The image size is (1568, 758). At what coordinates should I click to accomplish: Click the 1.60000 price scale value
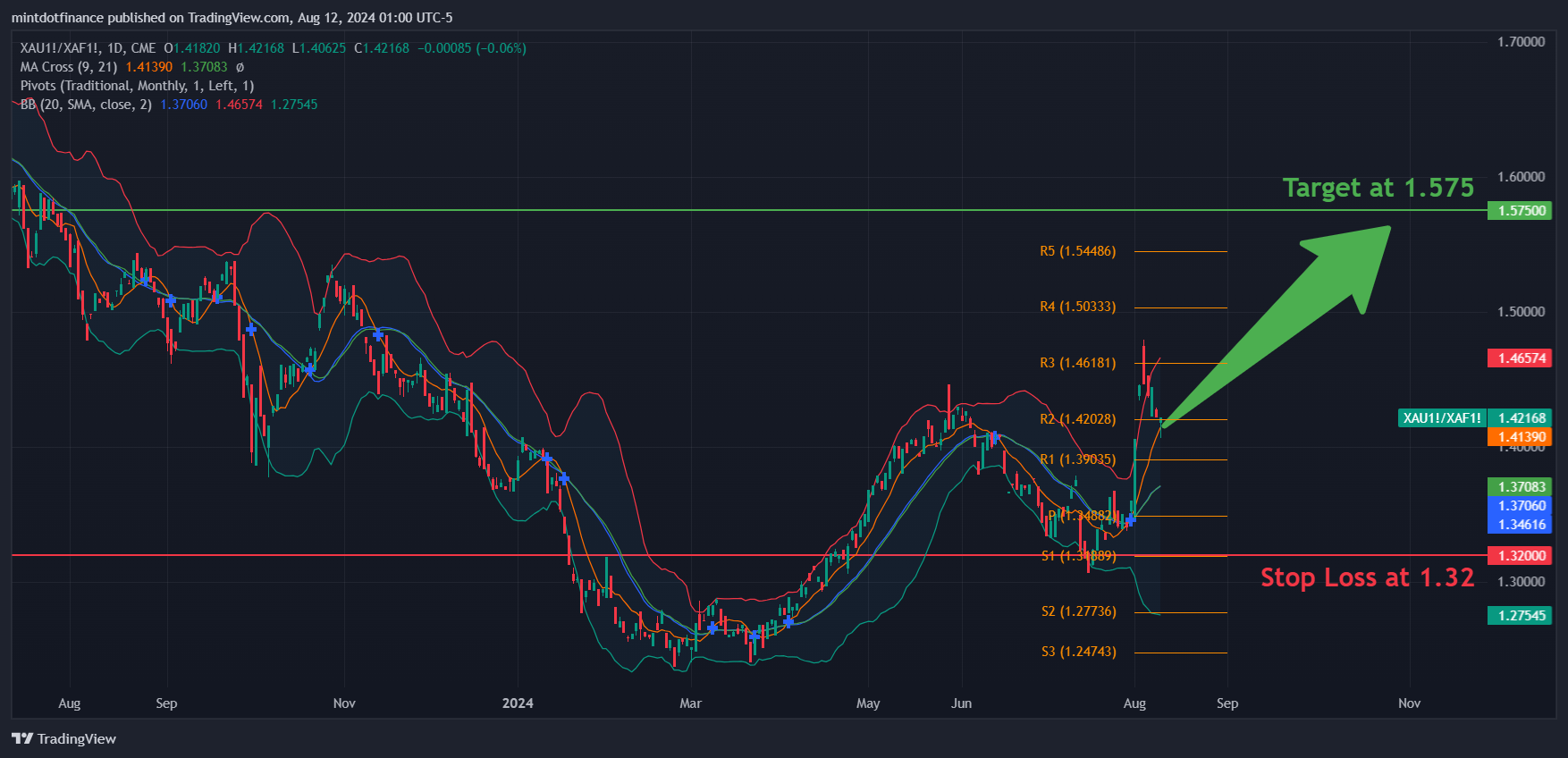coord(1522,177)
